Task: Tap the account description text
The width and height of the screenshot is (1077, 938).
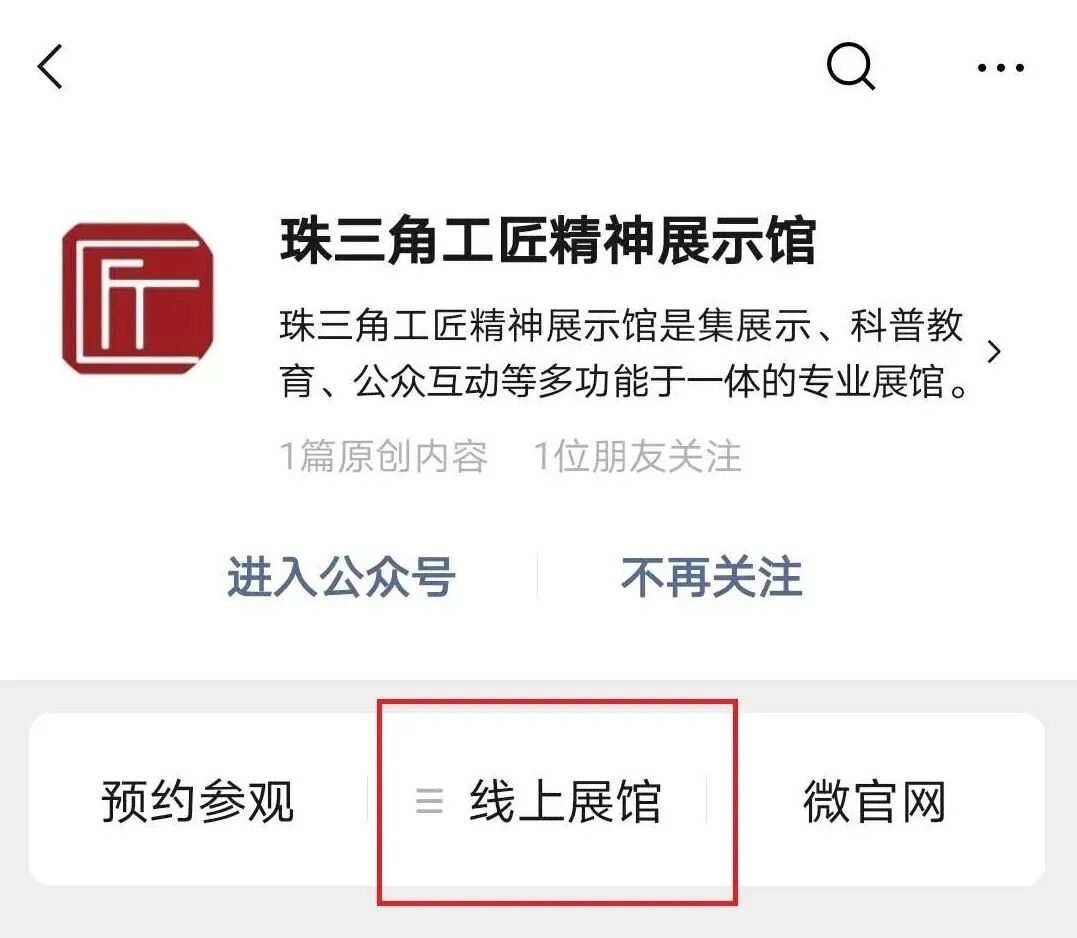Action: [x=624, y=353]
